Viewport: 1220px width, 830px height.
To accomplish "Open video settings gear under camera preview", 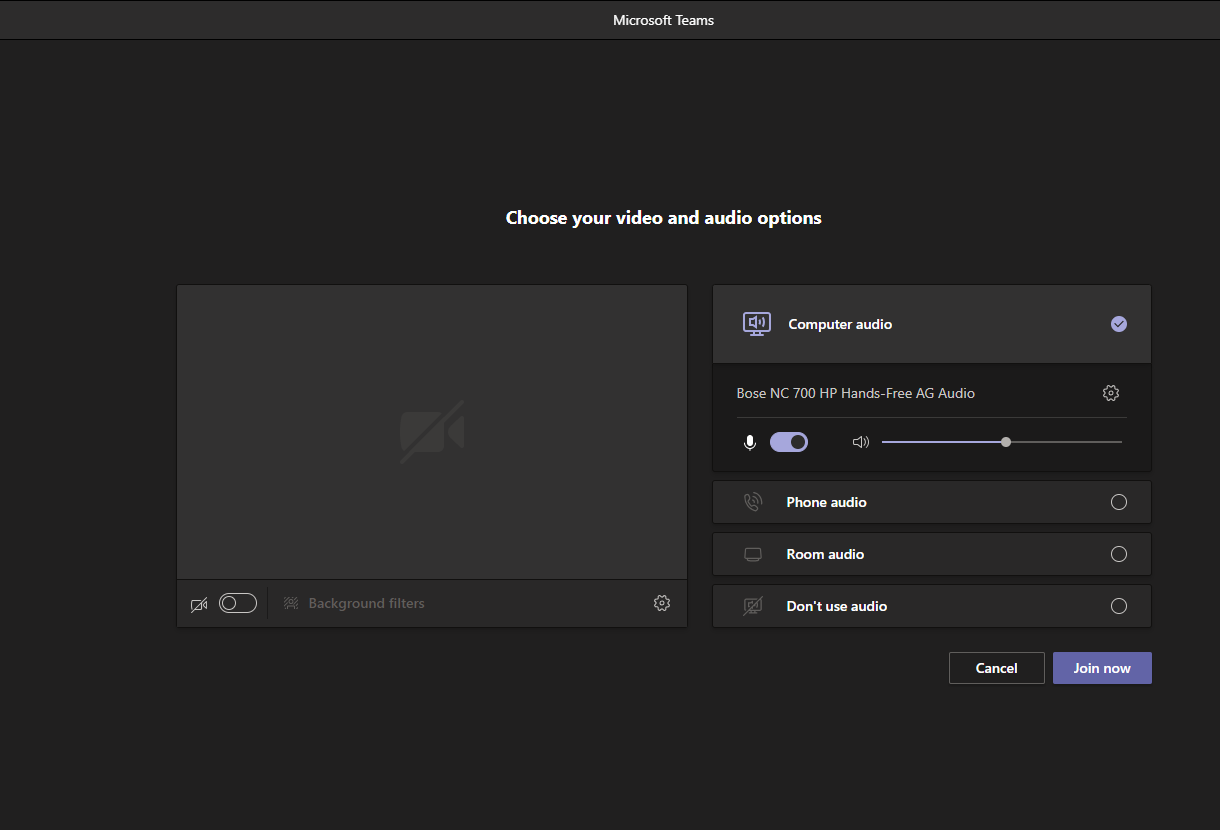I will [x=661, y=603].
